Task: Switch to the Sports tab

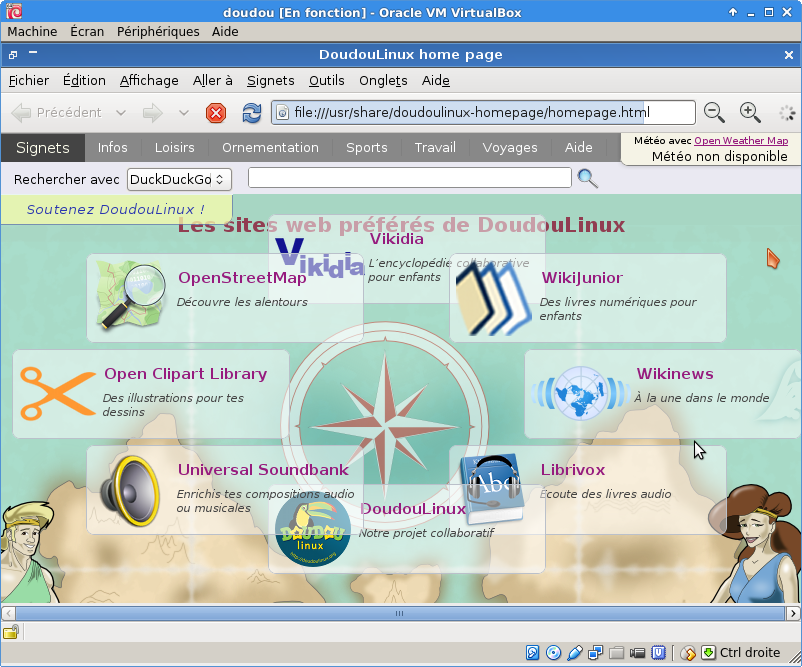Action: (x=367, y=148)
